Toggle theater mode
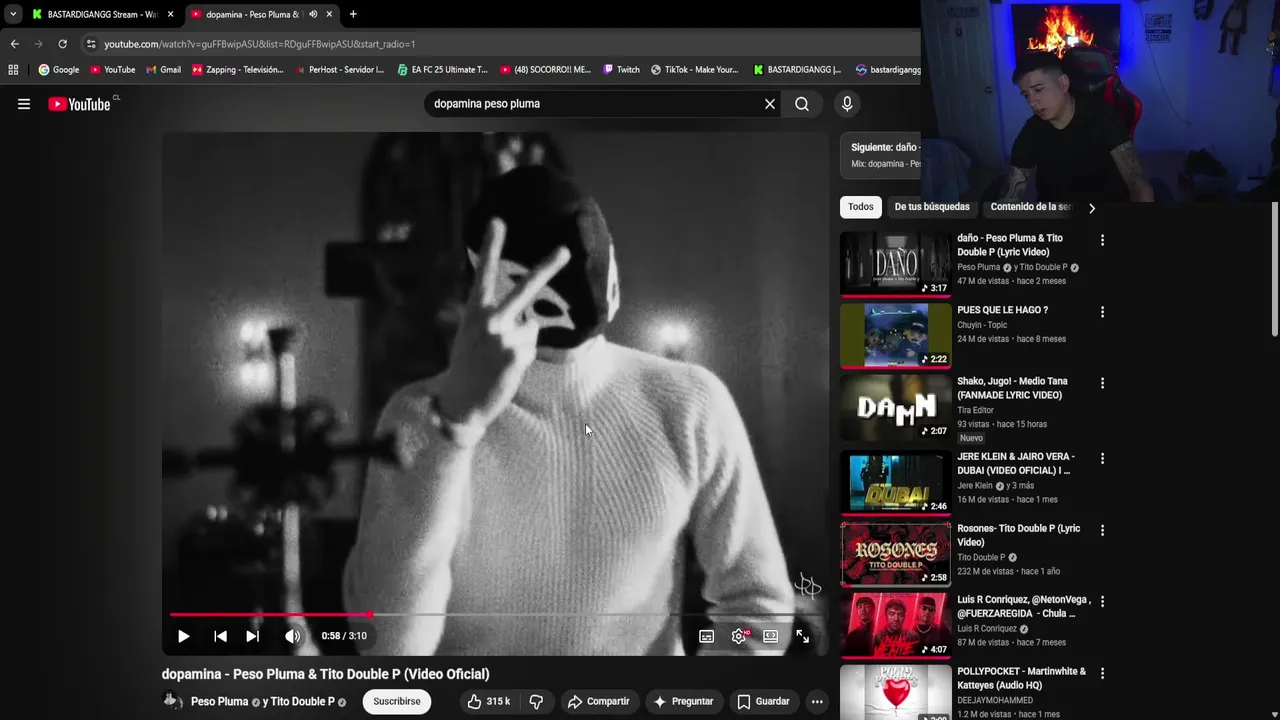The width and height of the screenshot is (1280, 720). 770,636
